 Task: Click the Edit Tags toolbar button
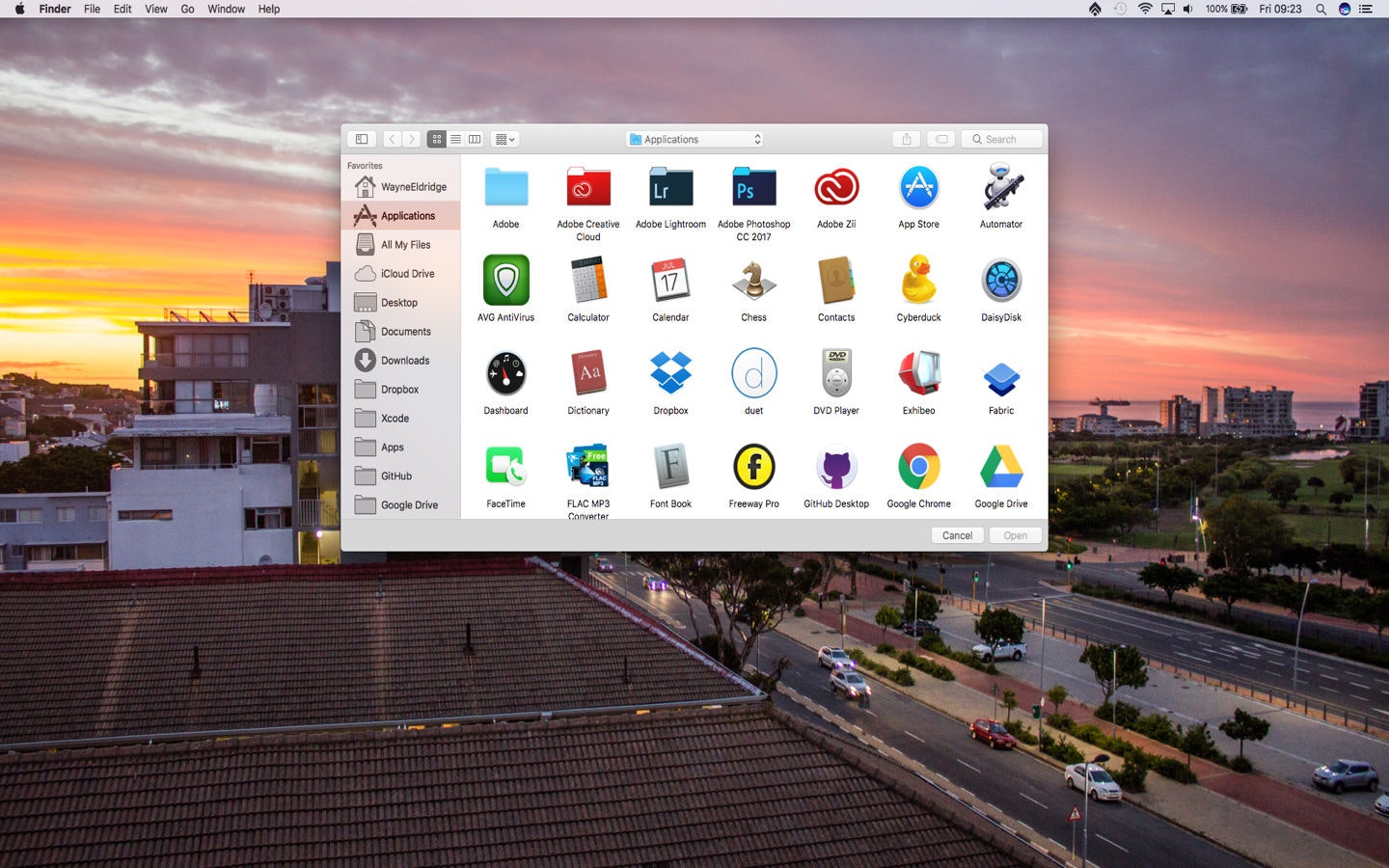[941, 139]
